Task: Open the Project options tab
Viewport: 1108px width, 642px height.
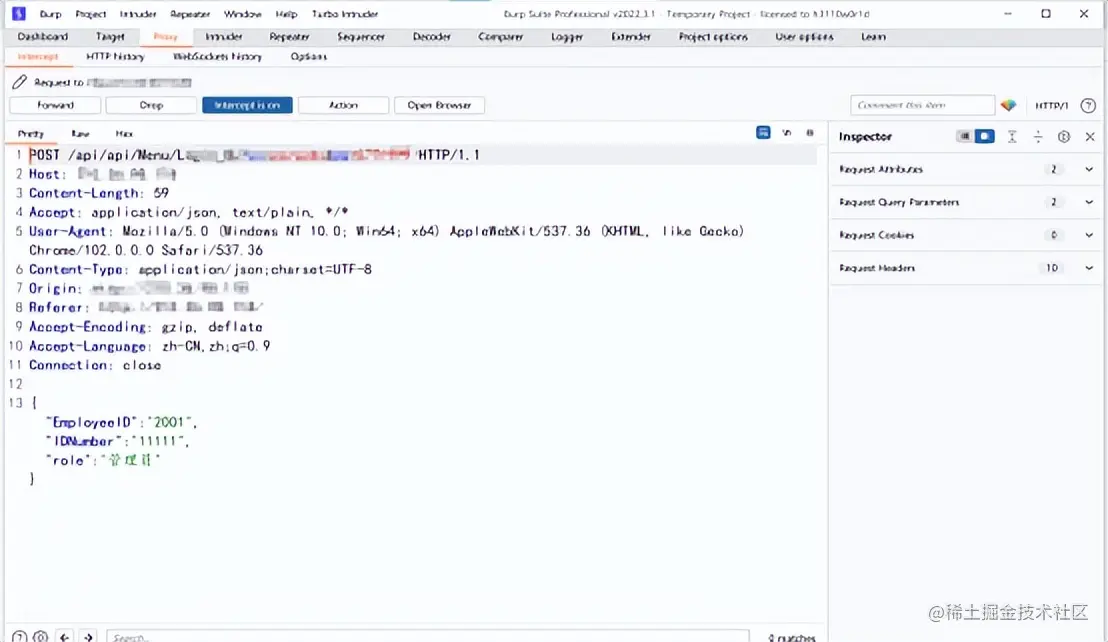Action: 712,37
